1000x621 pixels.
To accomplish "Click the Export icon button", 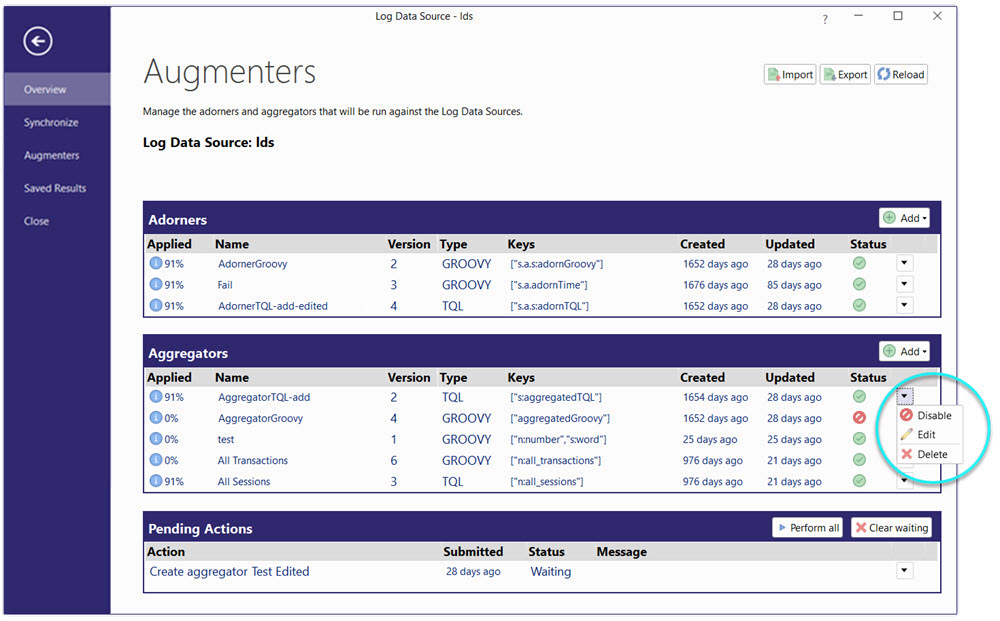I will click(x=829, y=74).
